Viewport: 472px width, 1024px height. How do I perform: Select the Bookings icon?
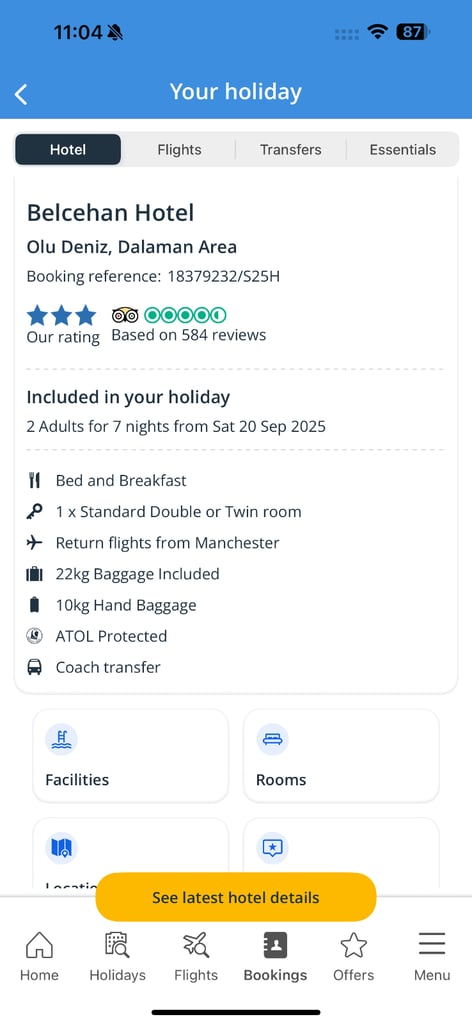click(x=275, y=944)
